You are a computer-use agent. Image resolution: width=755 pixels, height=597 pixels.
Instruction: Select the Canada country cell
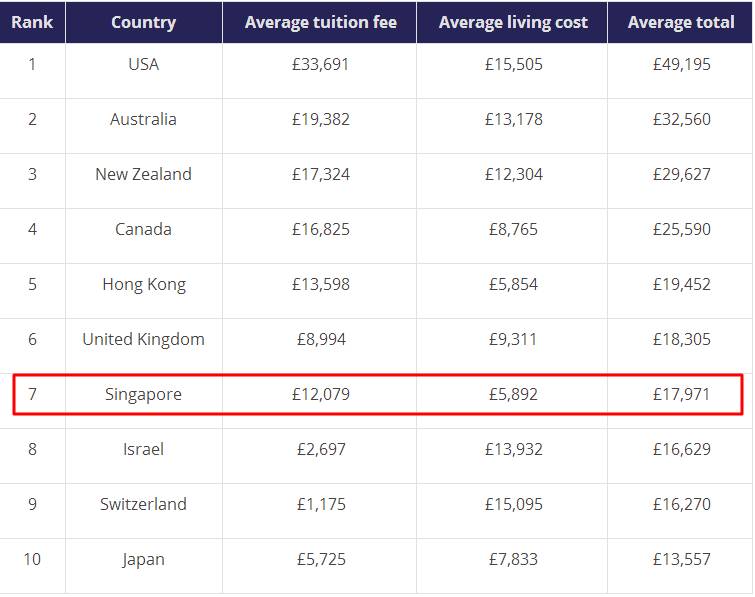143,229
